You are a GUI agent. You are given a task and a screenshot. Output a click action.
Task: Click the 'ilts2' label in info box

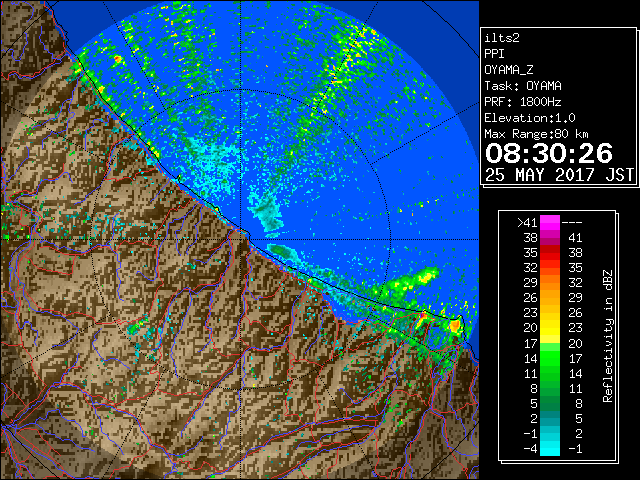point(502,38)
